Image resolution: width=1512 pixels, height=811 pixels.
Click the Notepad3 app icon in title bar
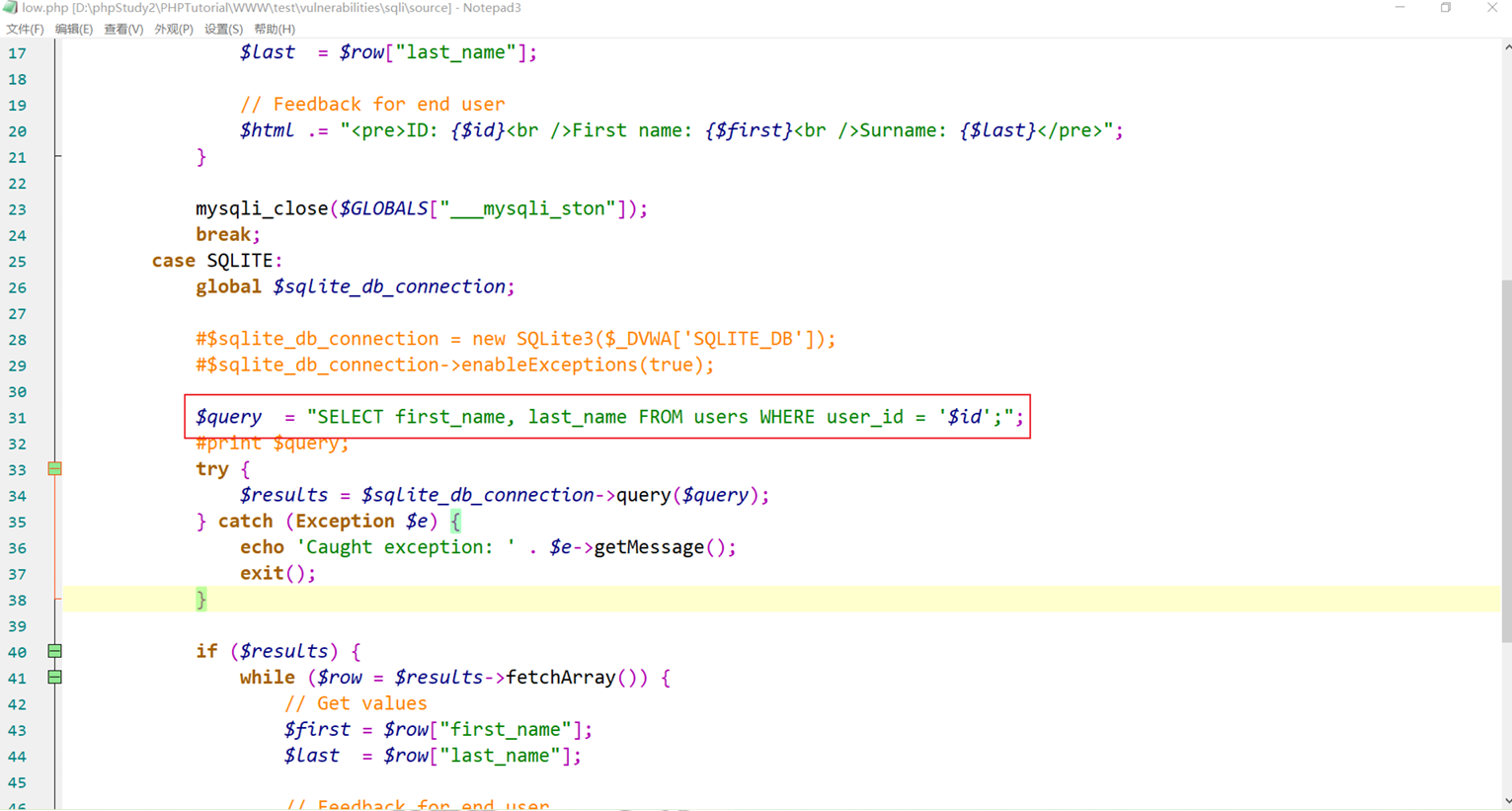tap(10, 7)
